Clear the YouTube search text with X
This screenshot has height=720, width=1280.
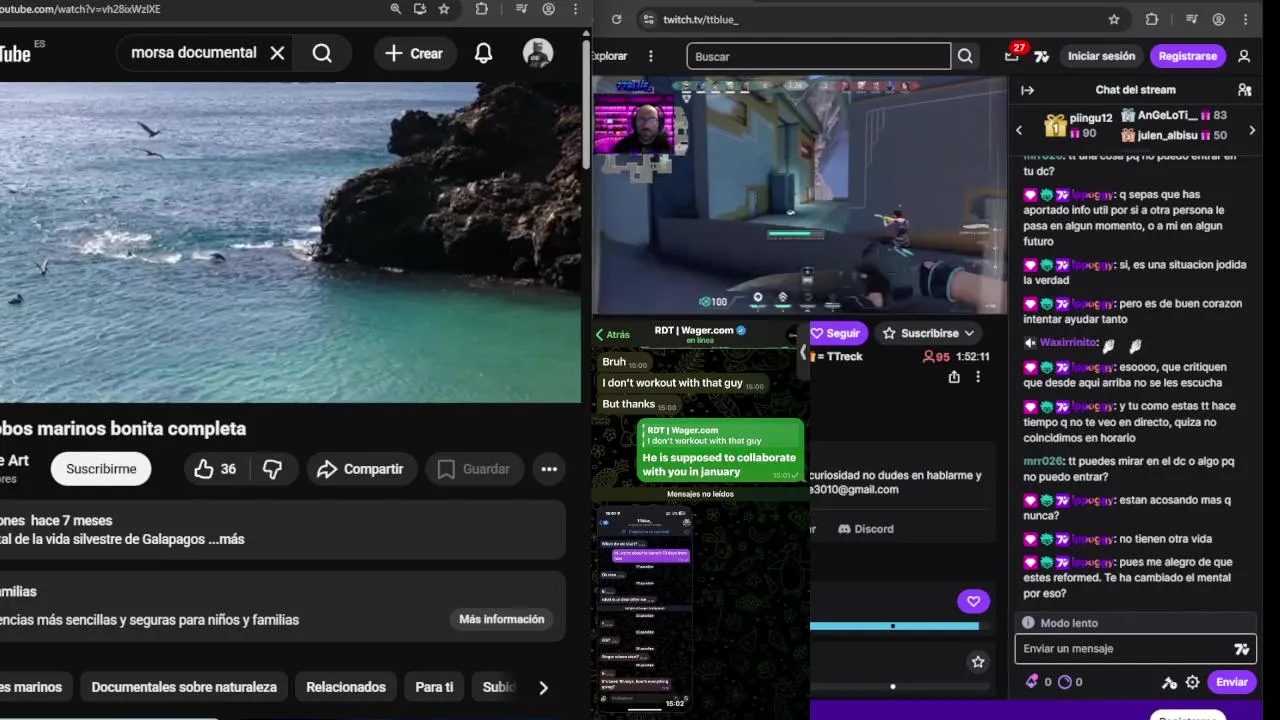point(278,53)
